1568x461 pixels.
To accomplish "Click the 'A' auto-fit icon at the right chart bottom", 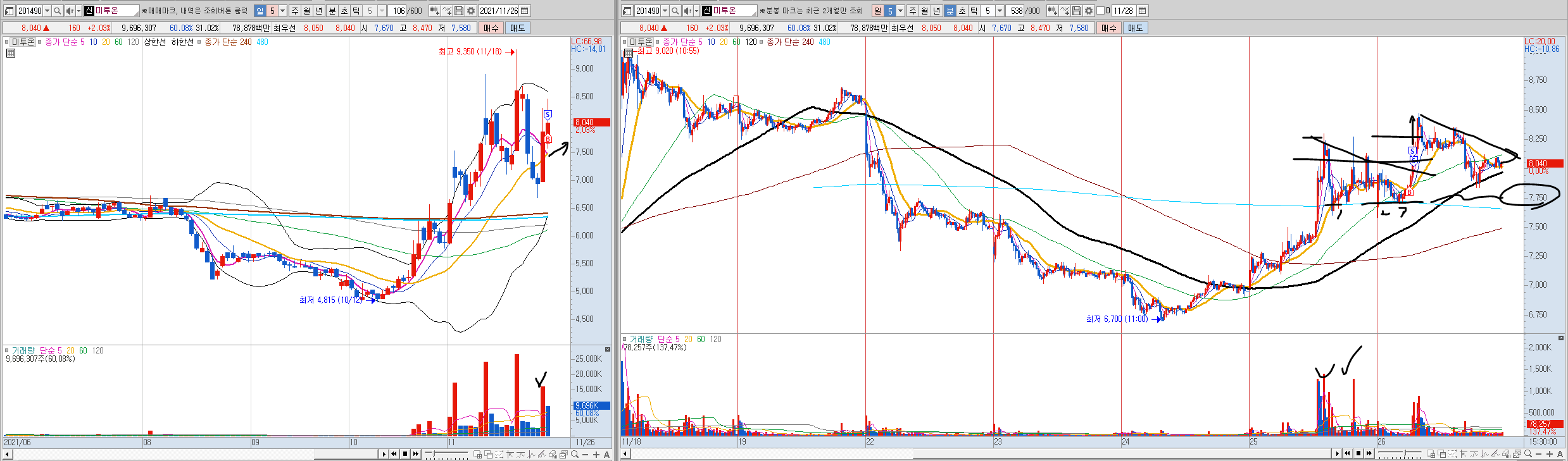I will point(1560,454).
